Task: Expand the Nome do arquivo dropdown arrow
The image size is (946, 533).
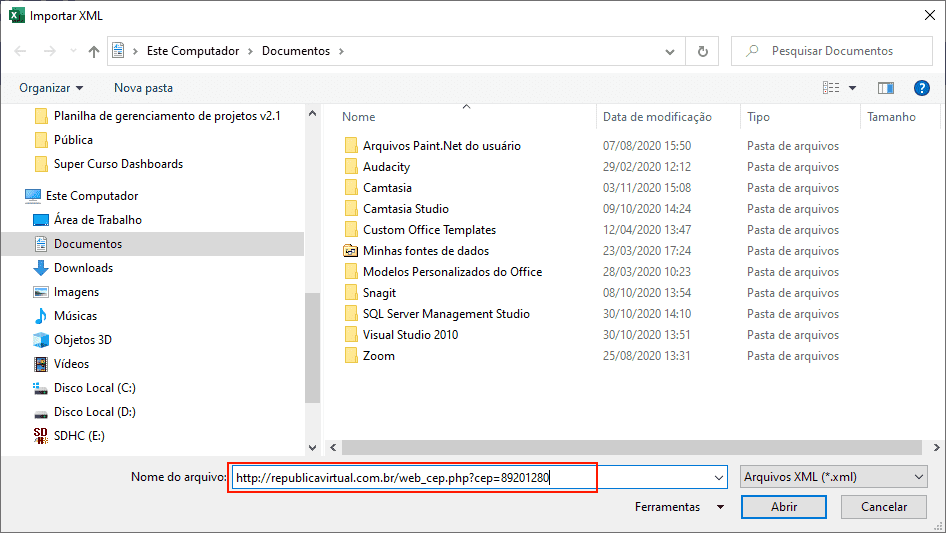Action: pyautogui.click(x=719, y=477)
